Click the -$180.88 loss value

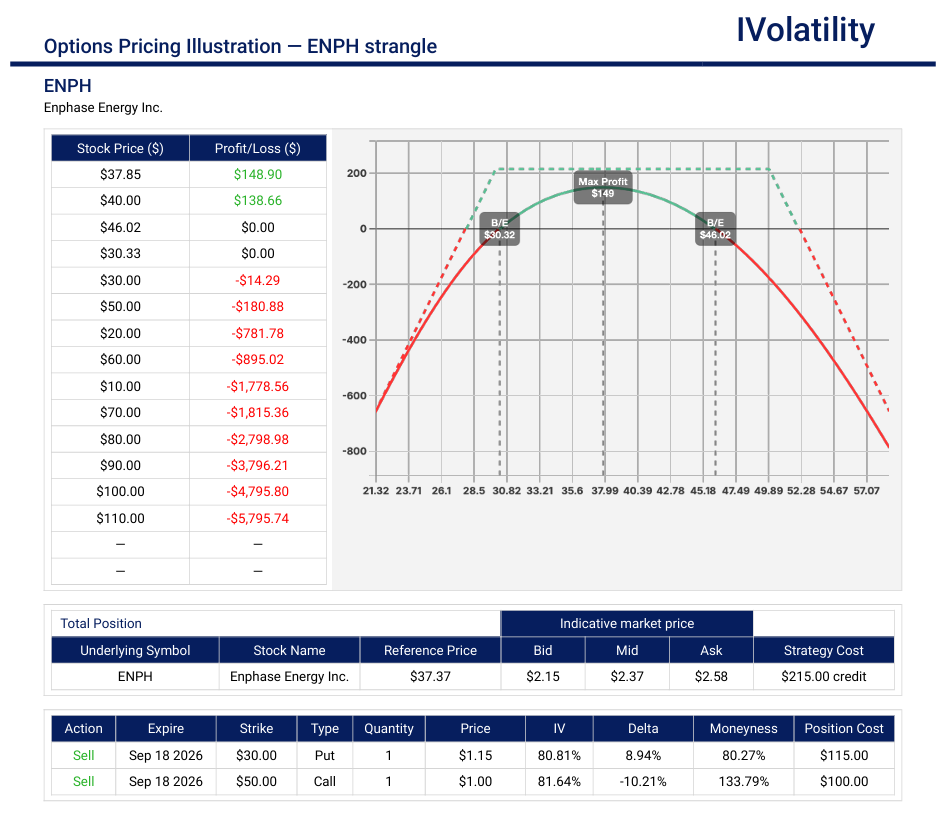258,307
